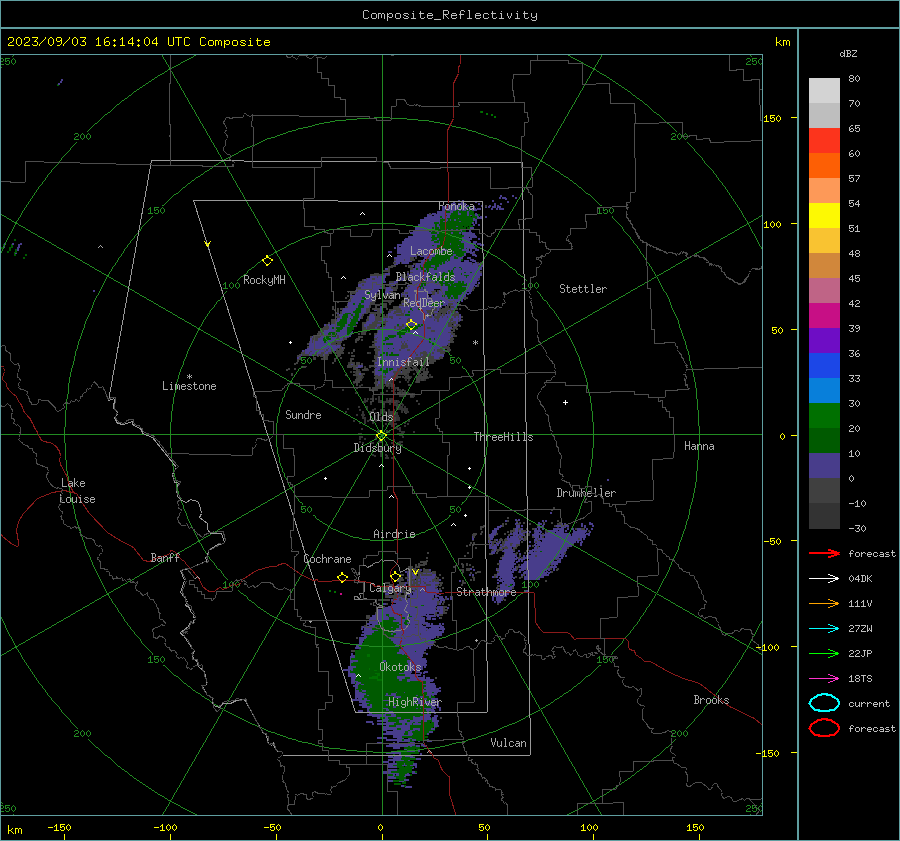Click the red forecast ellipse icon
900x841 pixels.
click(x=824, y=728)
